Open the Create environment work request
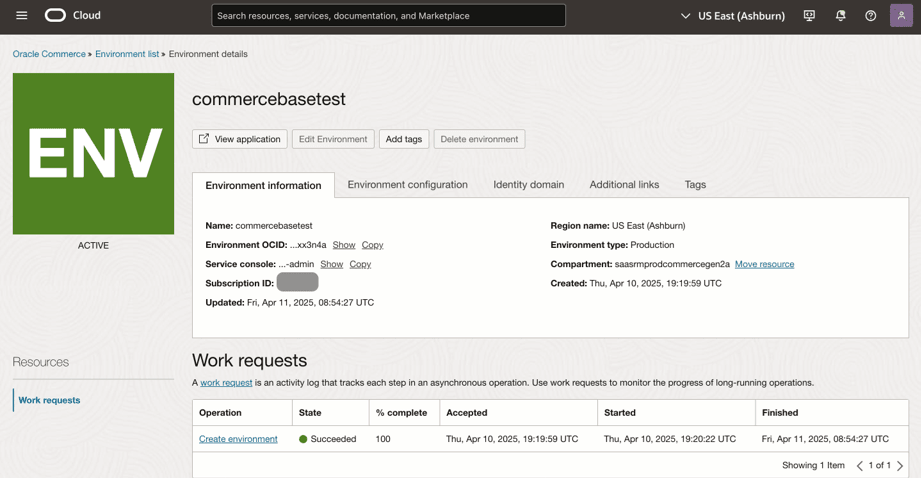 [238, 439]
